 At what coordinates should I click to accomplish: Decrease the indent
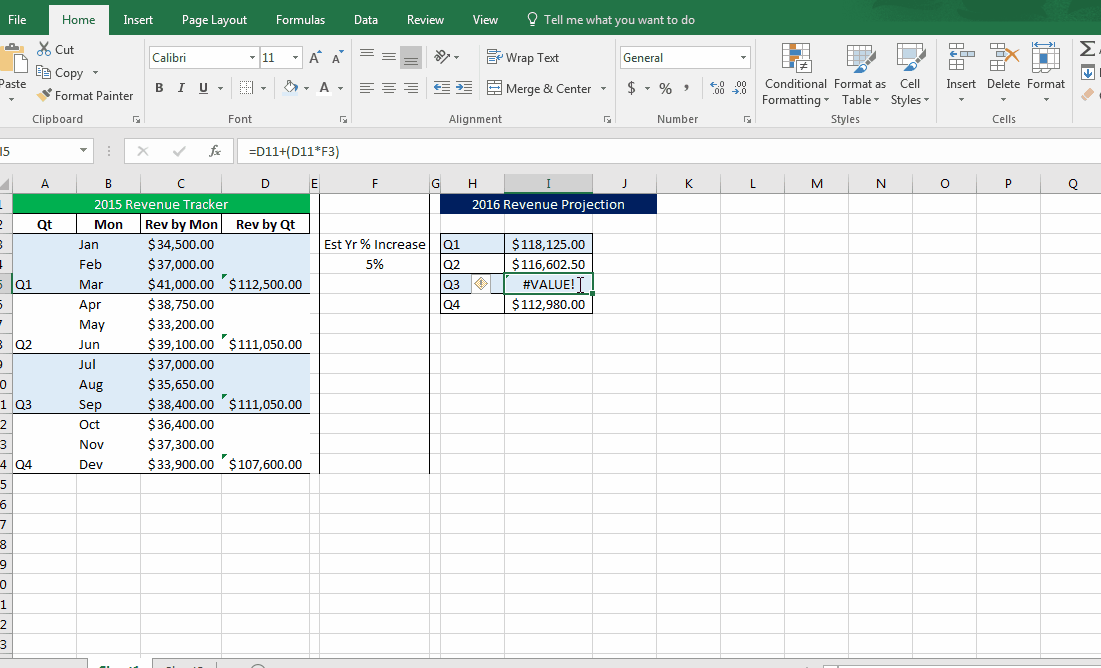tap(442, 88)
